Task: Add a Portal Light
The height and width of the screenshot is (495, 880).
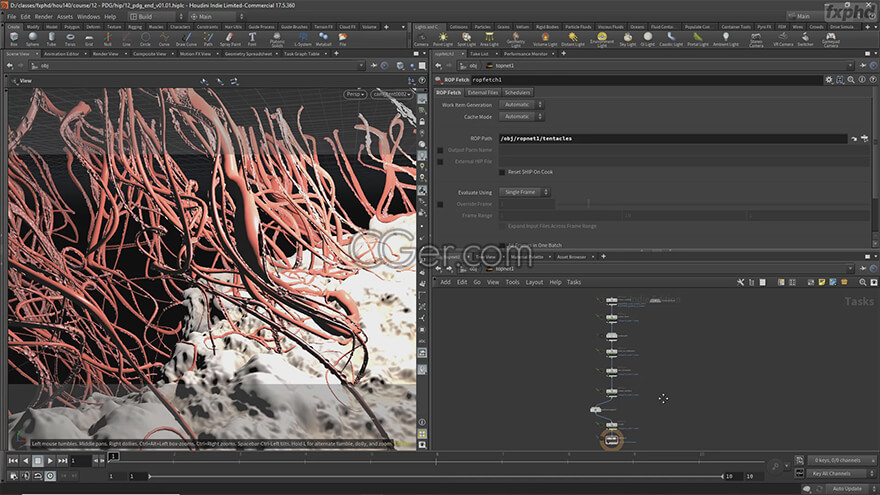Action: 698,39
